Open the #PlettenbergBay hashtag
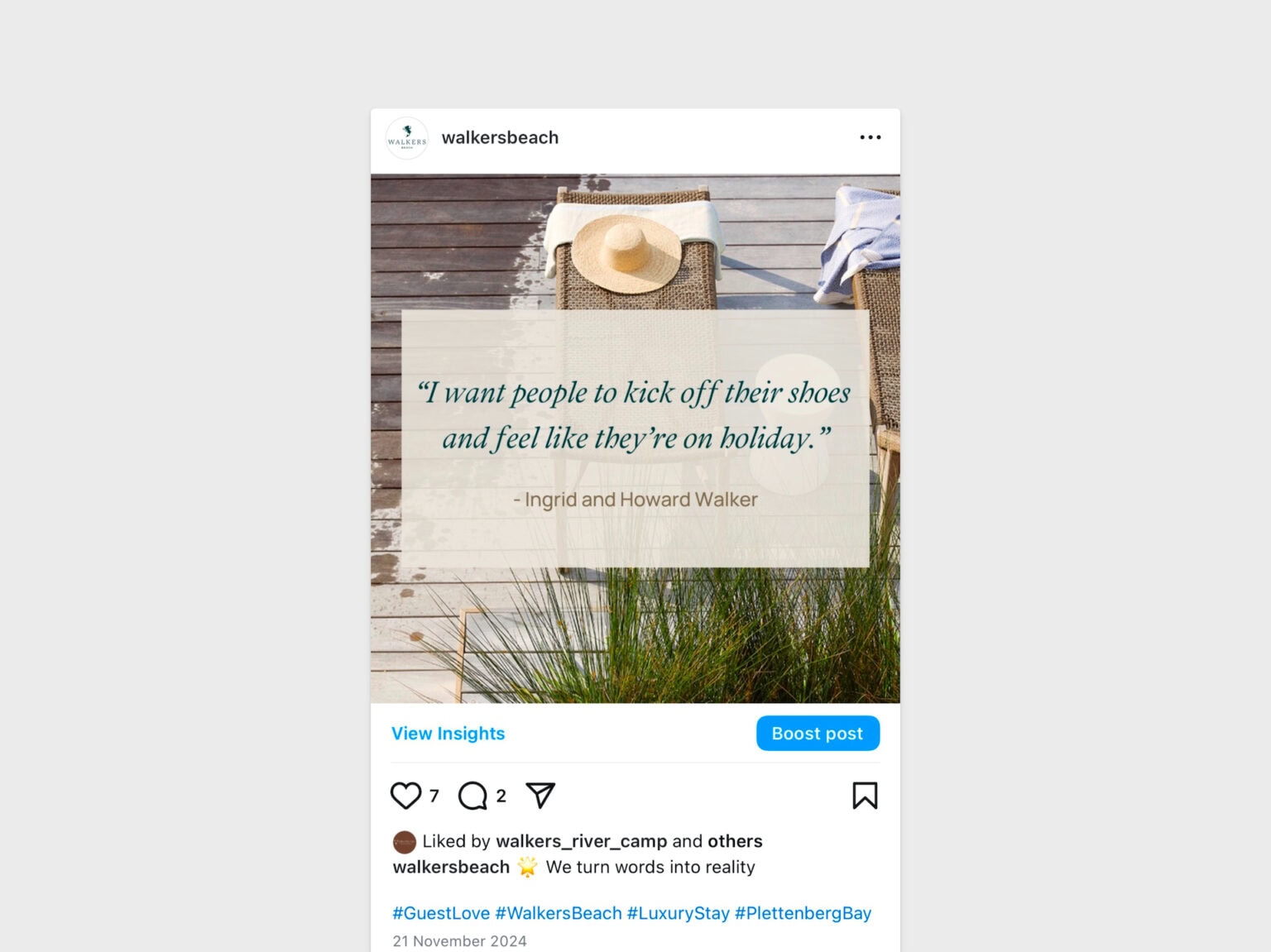This screenshot has height=952, width=1271. [803, 913]
